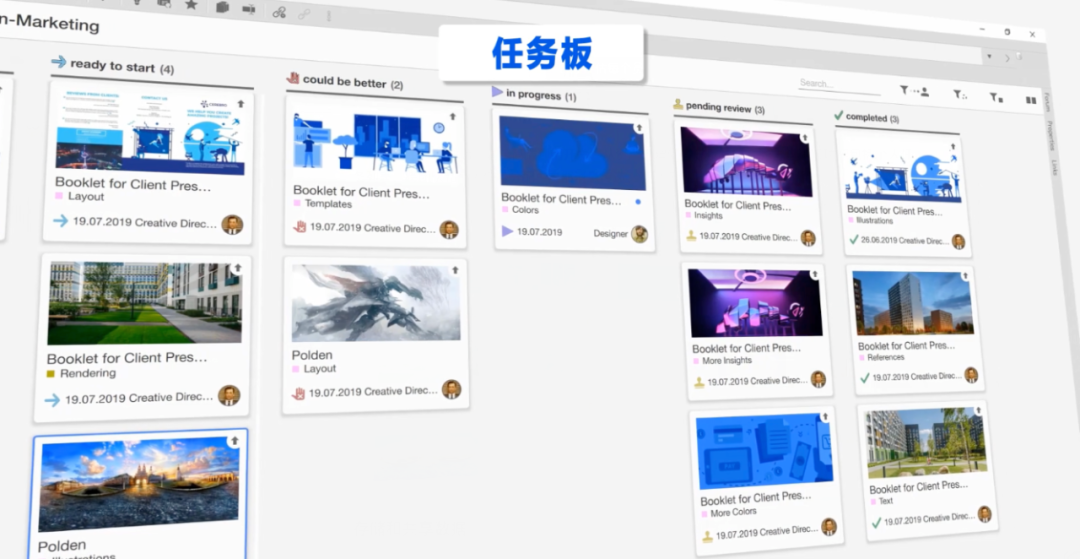Image resolution: width=1080 pixels, height=559 pixels.
Task: Open the panoramic city image on Polden card
Action: (x=138, y=484)
